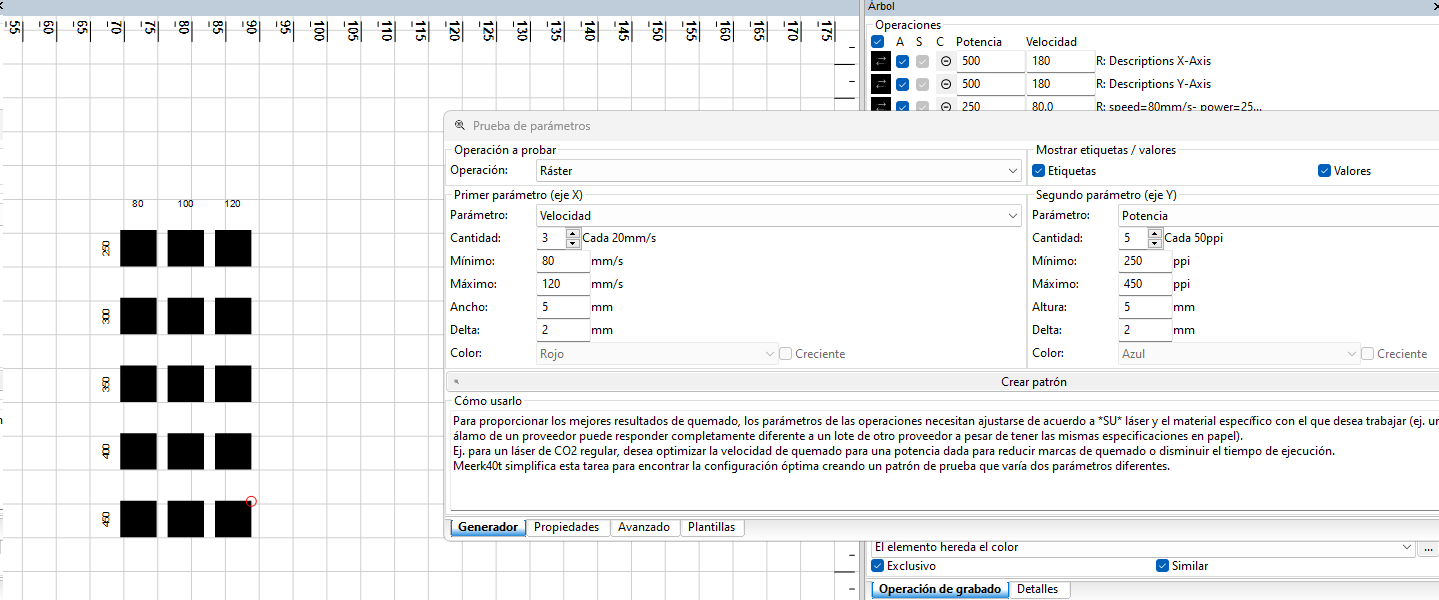Viewport: 1439px width, 600px height.
Task: Open the Operación dropdown showing Ráster
Action: (779, 171)
